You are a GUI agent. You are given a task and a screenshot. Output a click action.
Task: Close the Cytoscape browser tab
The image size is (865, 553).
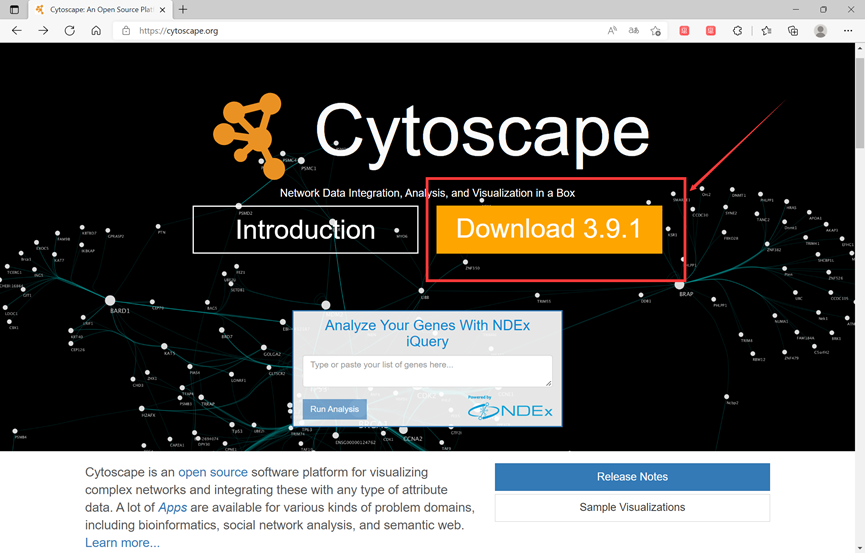(x=162, y=9)
